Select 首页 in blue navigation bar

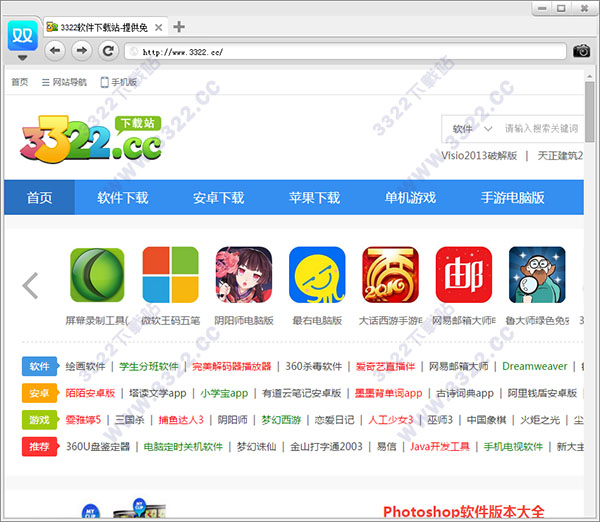39,197
